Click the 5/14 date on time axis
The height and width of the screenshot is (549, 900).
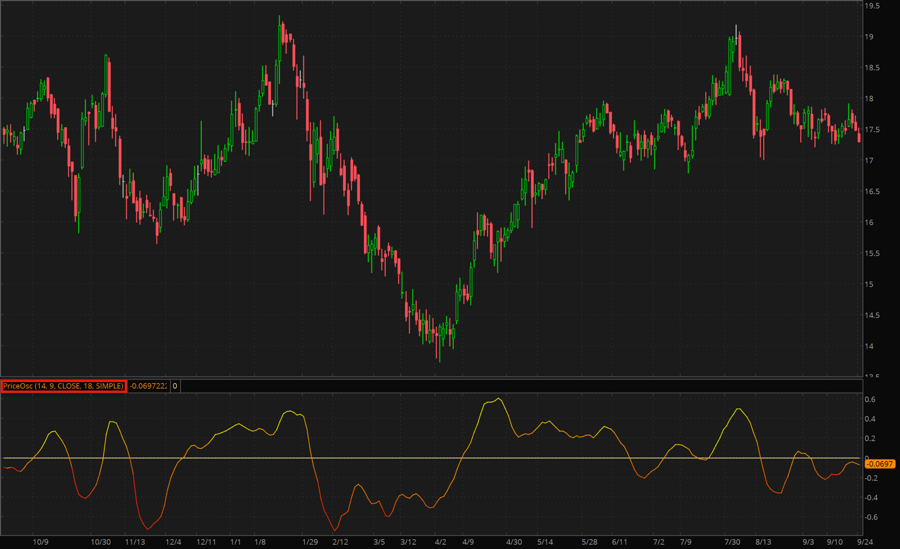546,541
